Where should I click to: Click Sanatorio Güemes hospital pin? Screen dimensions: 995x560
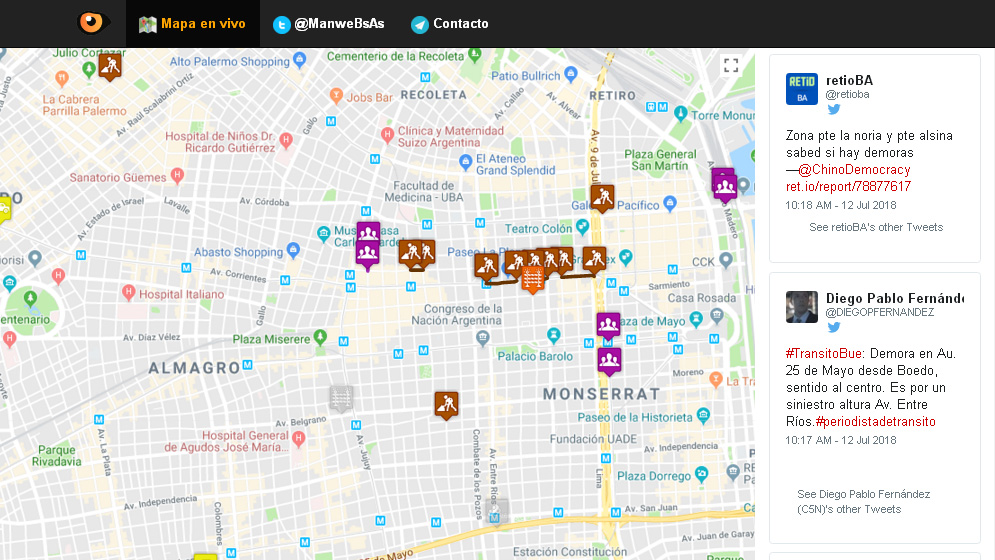coord(178,175)
